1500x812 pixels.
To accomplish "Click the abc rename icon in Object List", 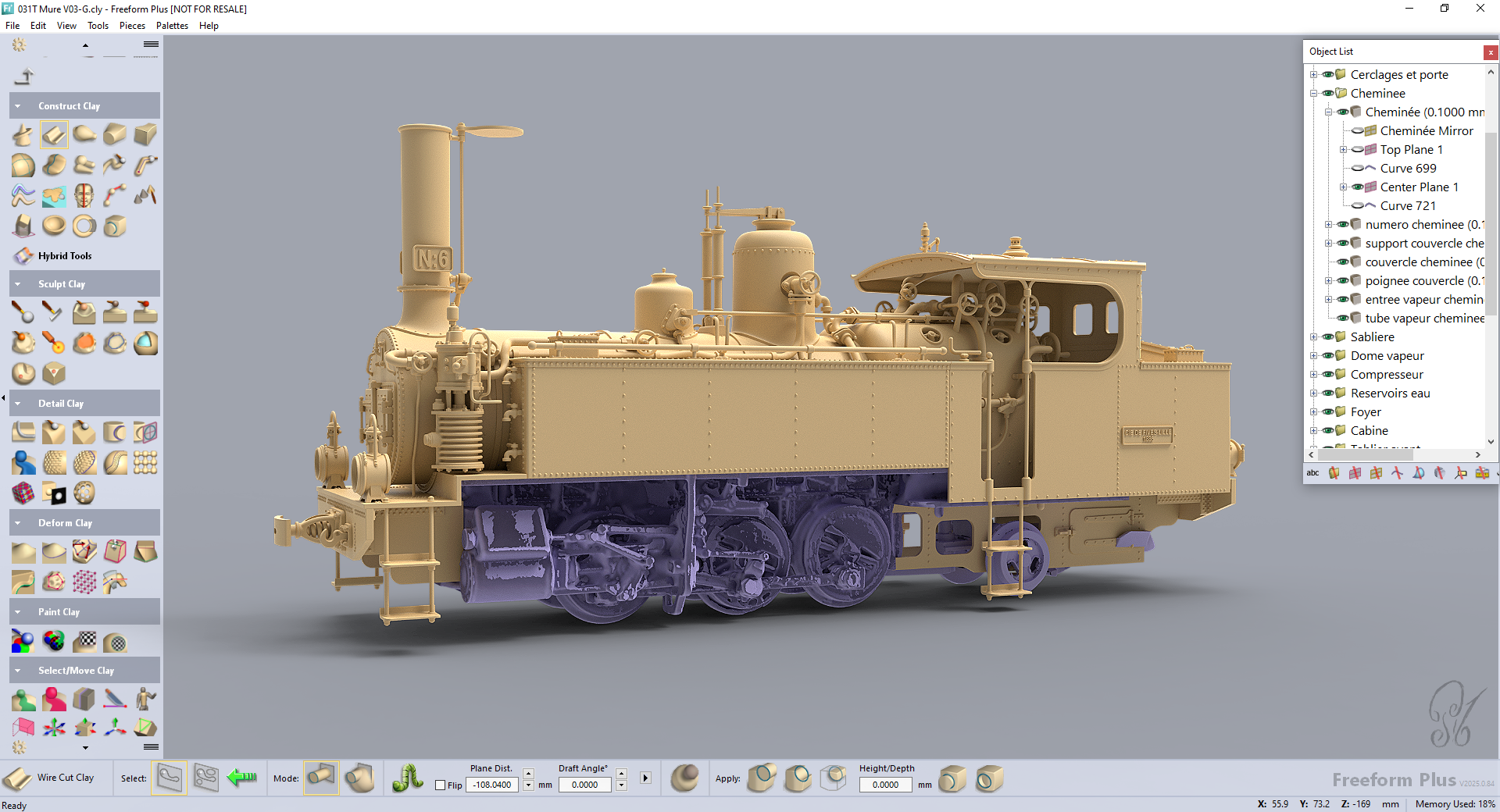I will pos(1312,473).
